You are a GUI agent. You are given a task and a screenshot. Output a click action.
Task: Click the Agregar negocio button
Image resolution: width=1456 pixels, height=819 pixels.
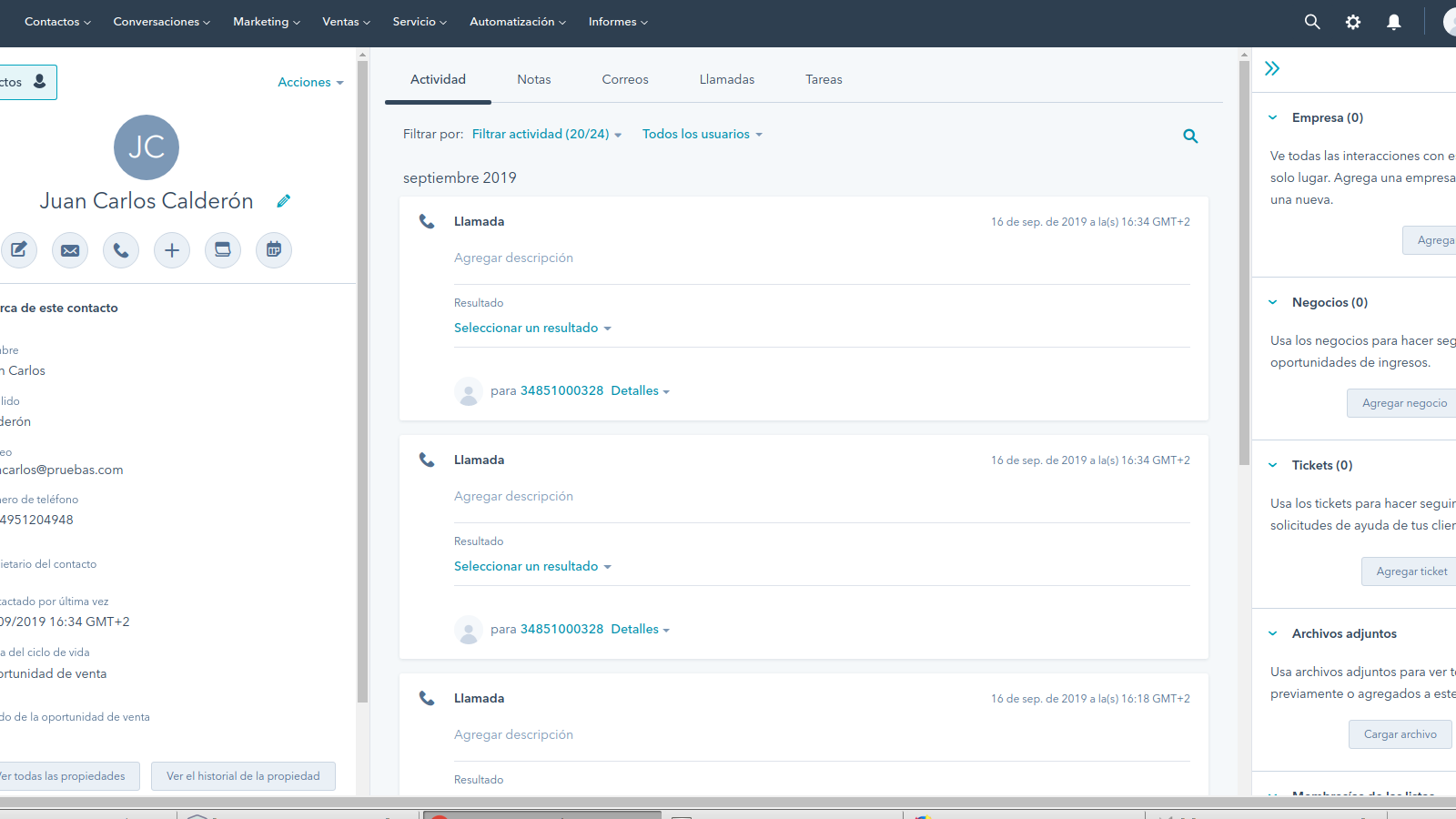[1403, 403]
